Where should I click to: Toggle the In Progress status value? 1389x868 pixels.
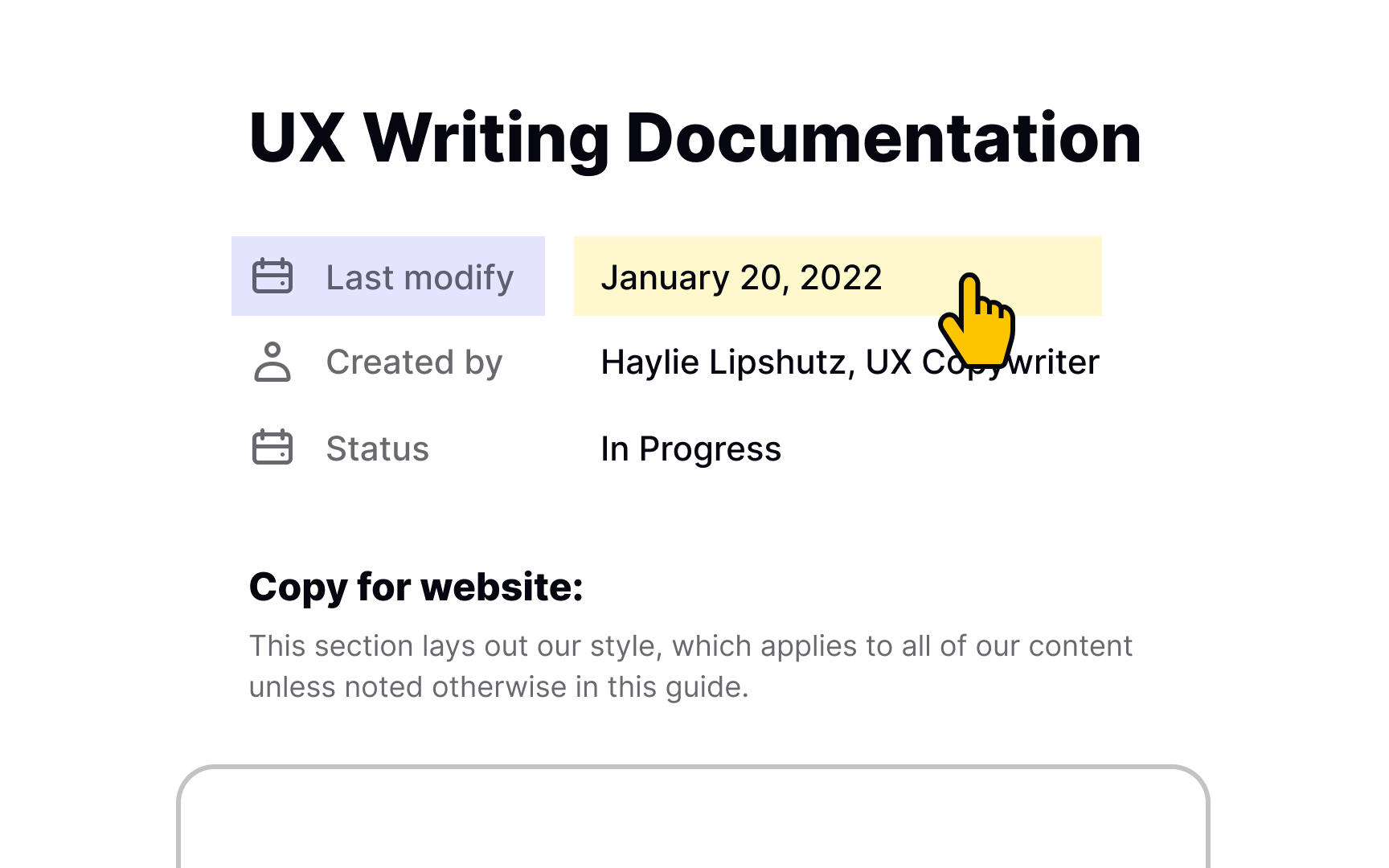click(x=691, y=448)
